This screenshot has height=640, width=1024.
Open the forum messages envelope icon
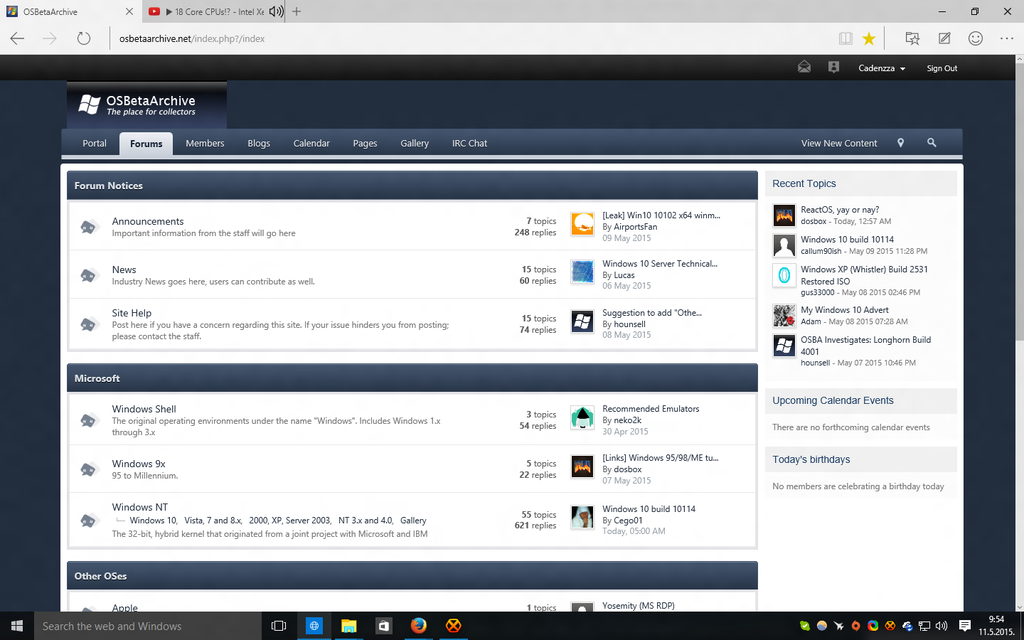(x=804, y=67)
